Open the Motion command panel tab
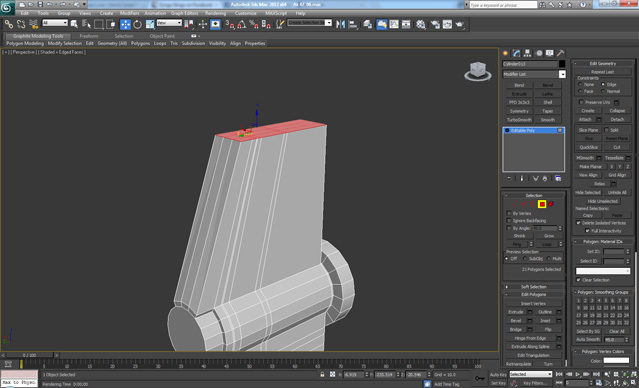Screen dimensions: 639x388 (539, 53)
